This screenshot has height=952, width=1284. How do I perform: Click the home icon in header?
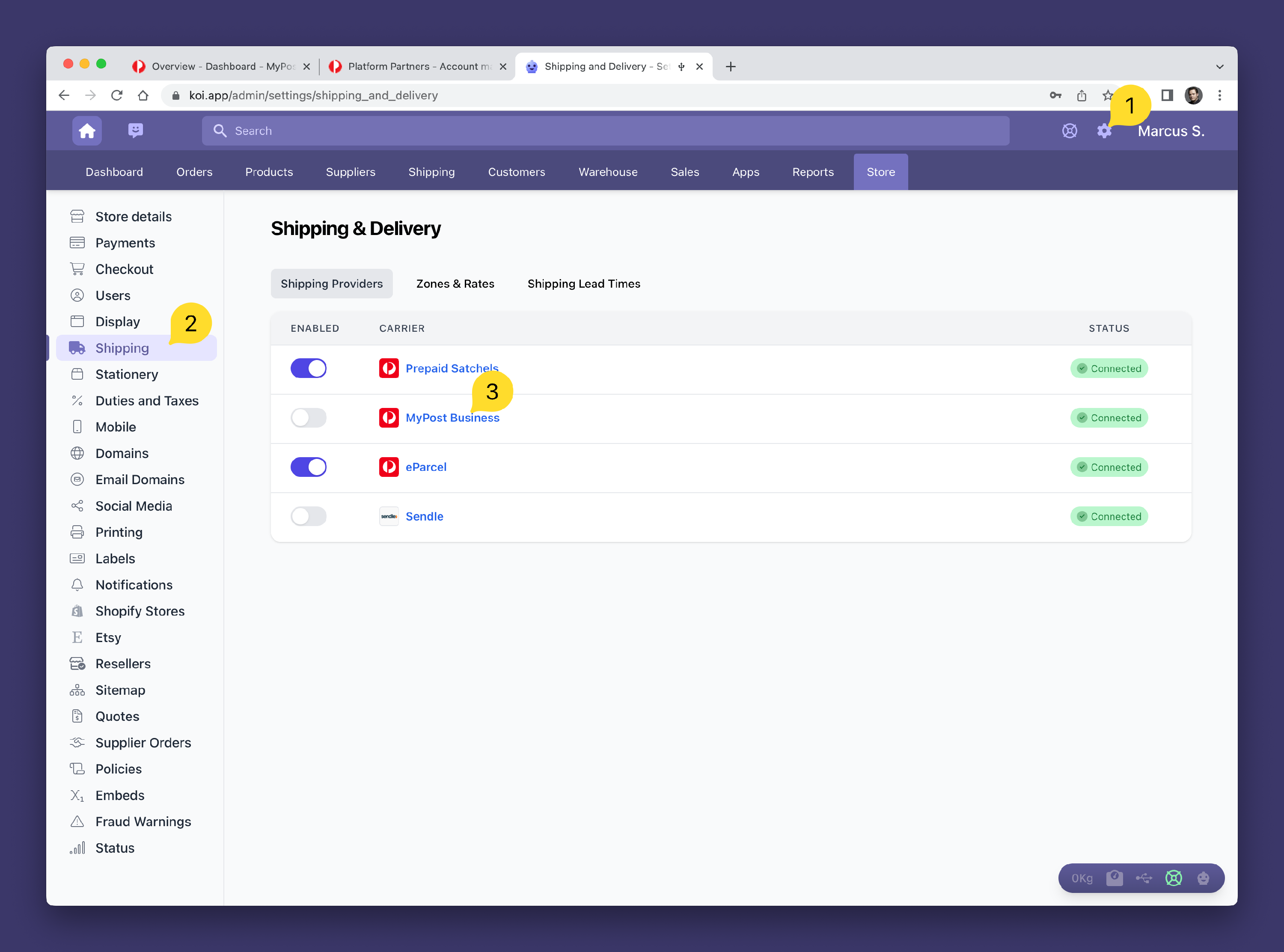pos(87,131)
